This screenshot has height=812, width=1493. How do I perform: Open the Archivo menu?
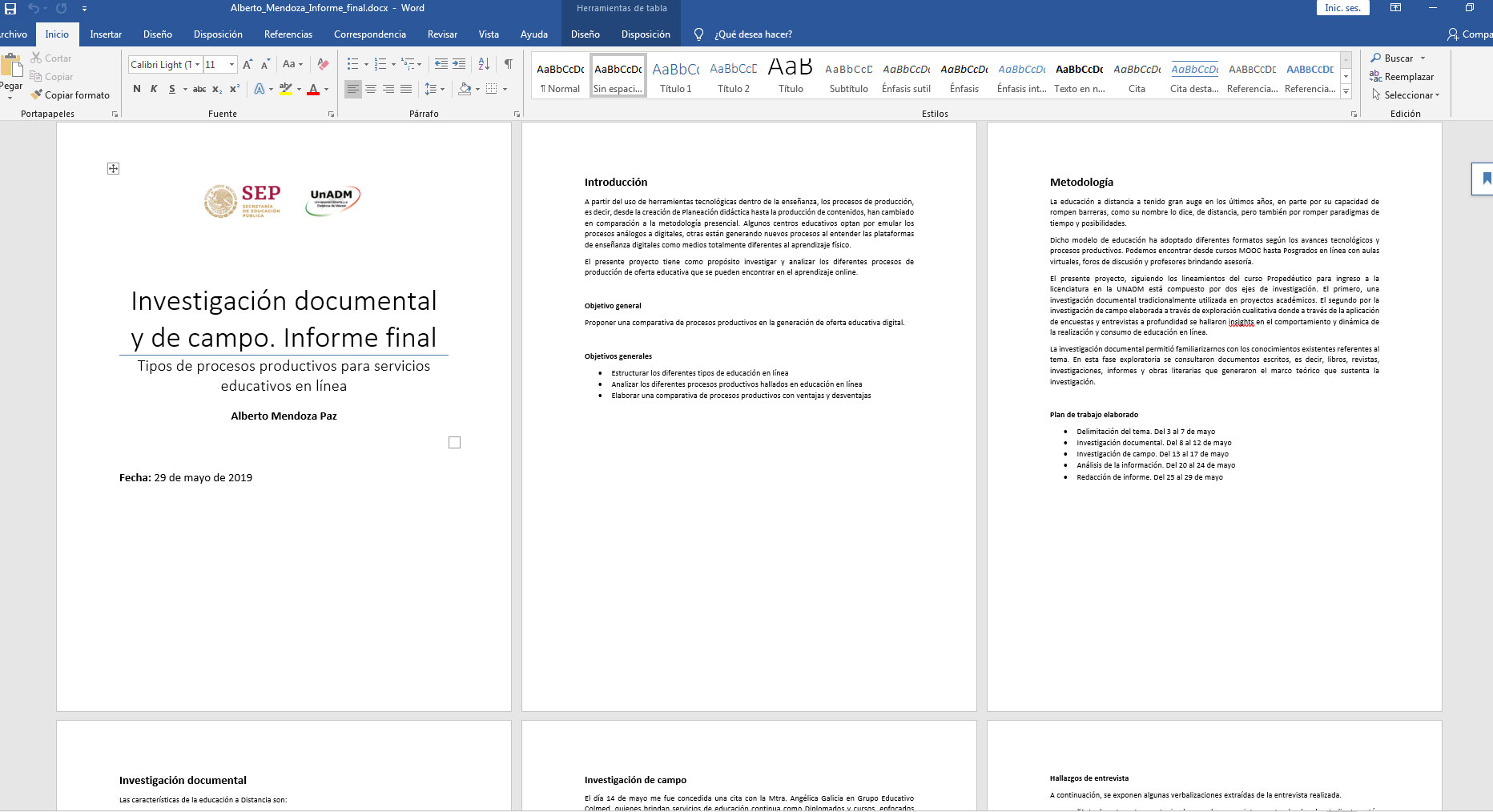pos(14,34)
